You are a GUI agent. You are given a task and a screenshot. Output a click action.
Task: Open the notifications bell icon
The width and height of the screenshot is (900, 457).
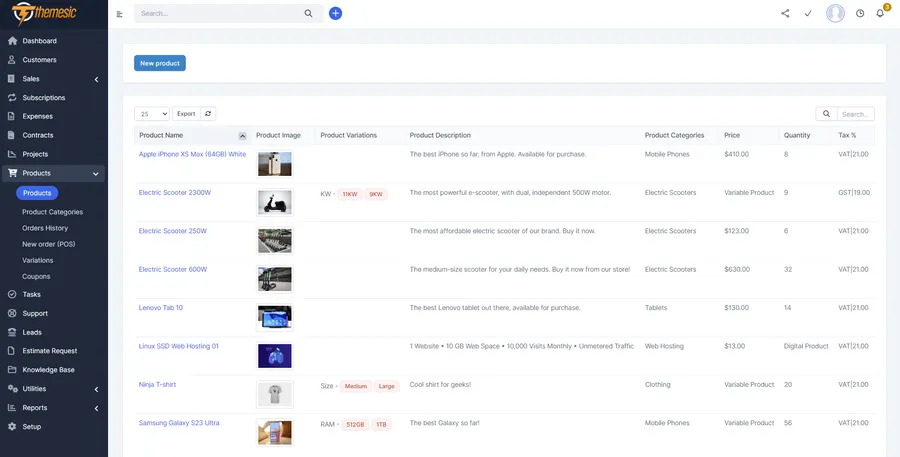(x=880, y=13)
